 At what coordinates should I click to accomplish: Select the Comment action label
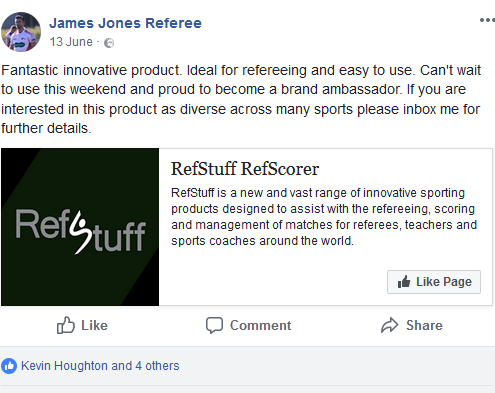pos(260,325)
